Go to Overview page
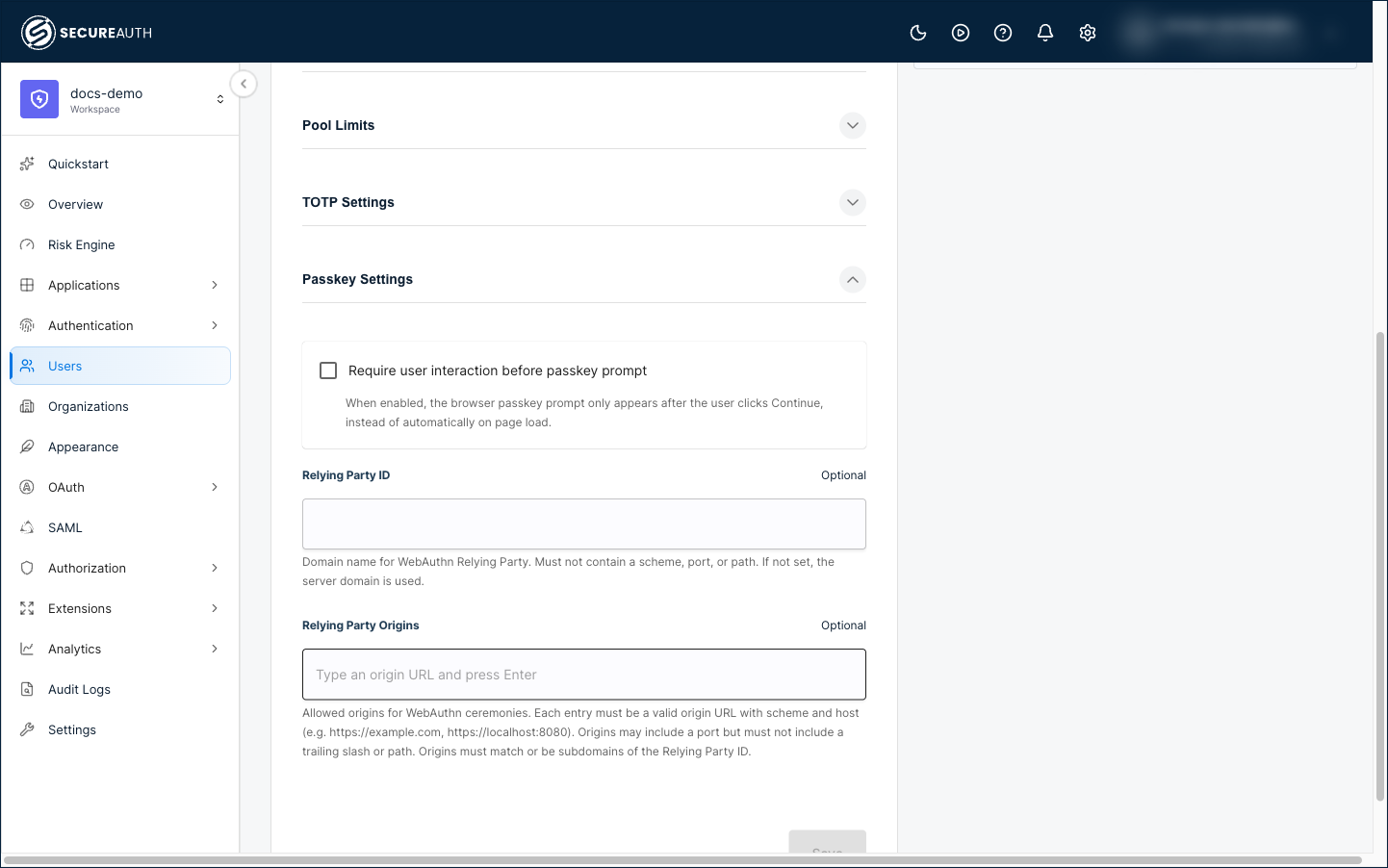Viewport: 1388px width, 868px height. pyautogui.click(x=120, y=204)
